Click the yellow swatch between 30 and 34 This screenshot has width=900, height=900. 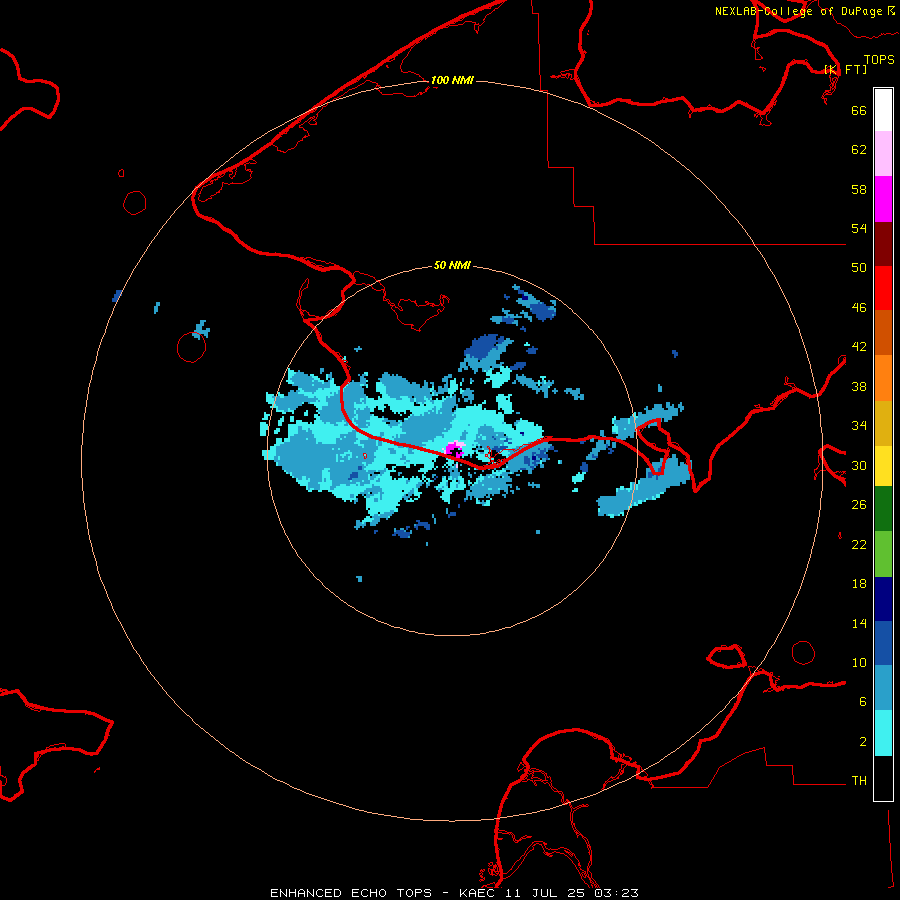[883, 466]
